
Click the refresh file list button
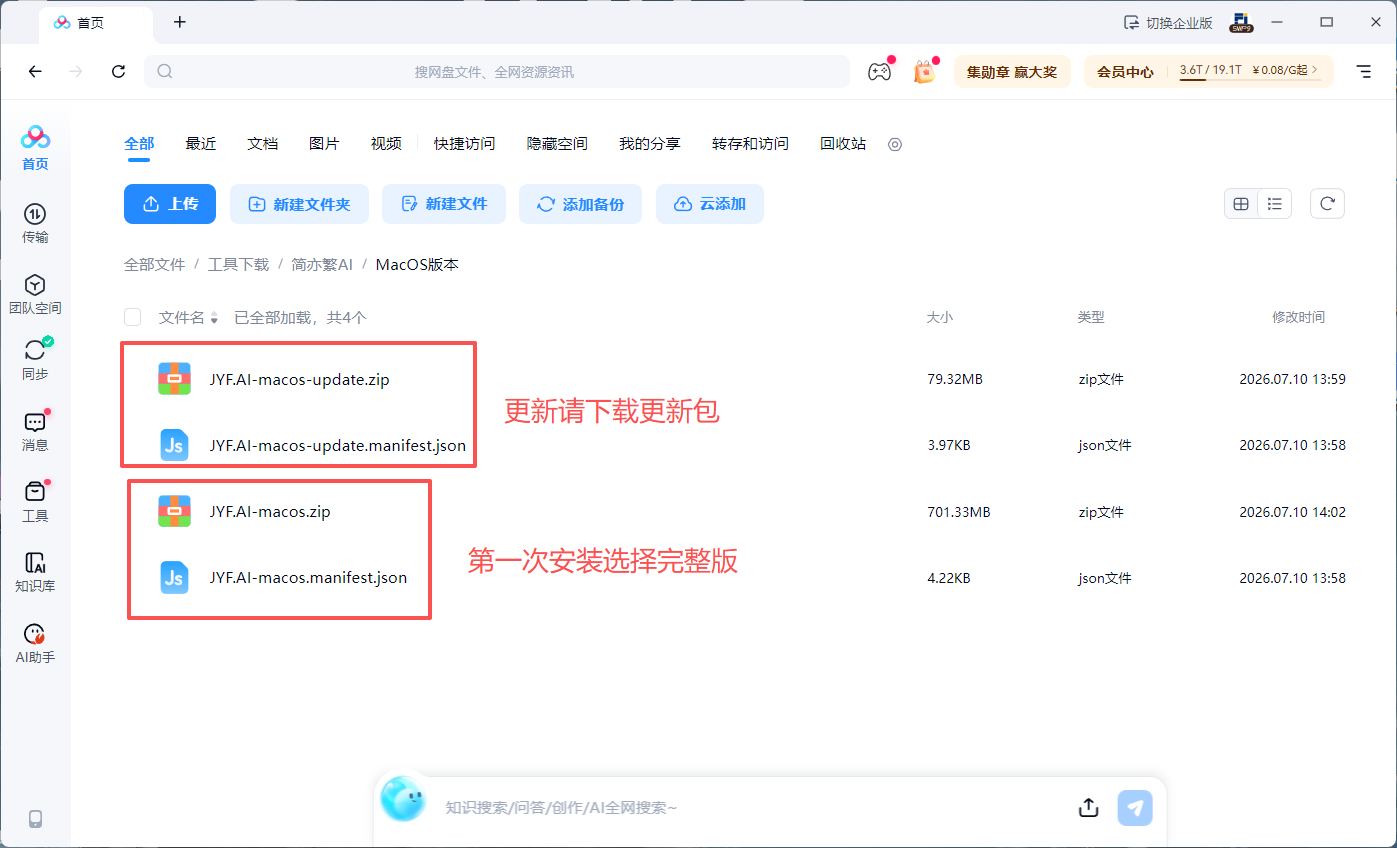(1327, 204)
